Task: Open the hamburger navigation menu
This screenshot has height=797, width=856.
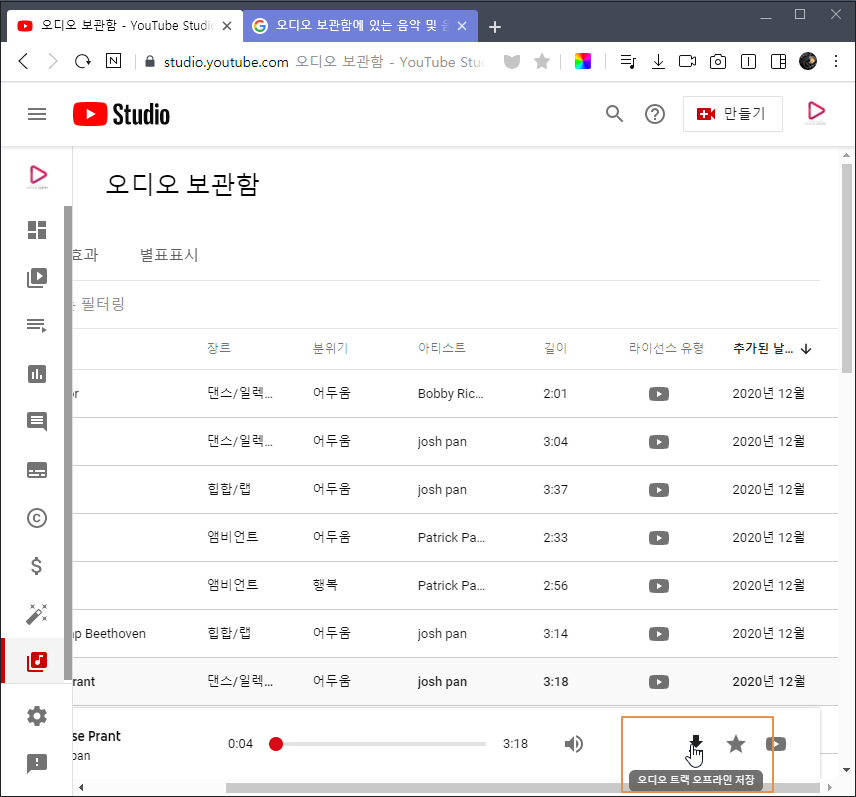Action: click(37, 114)
